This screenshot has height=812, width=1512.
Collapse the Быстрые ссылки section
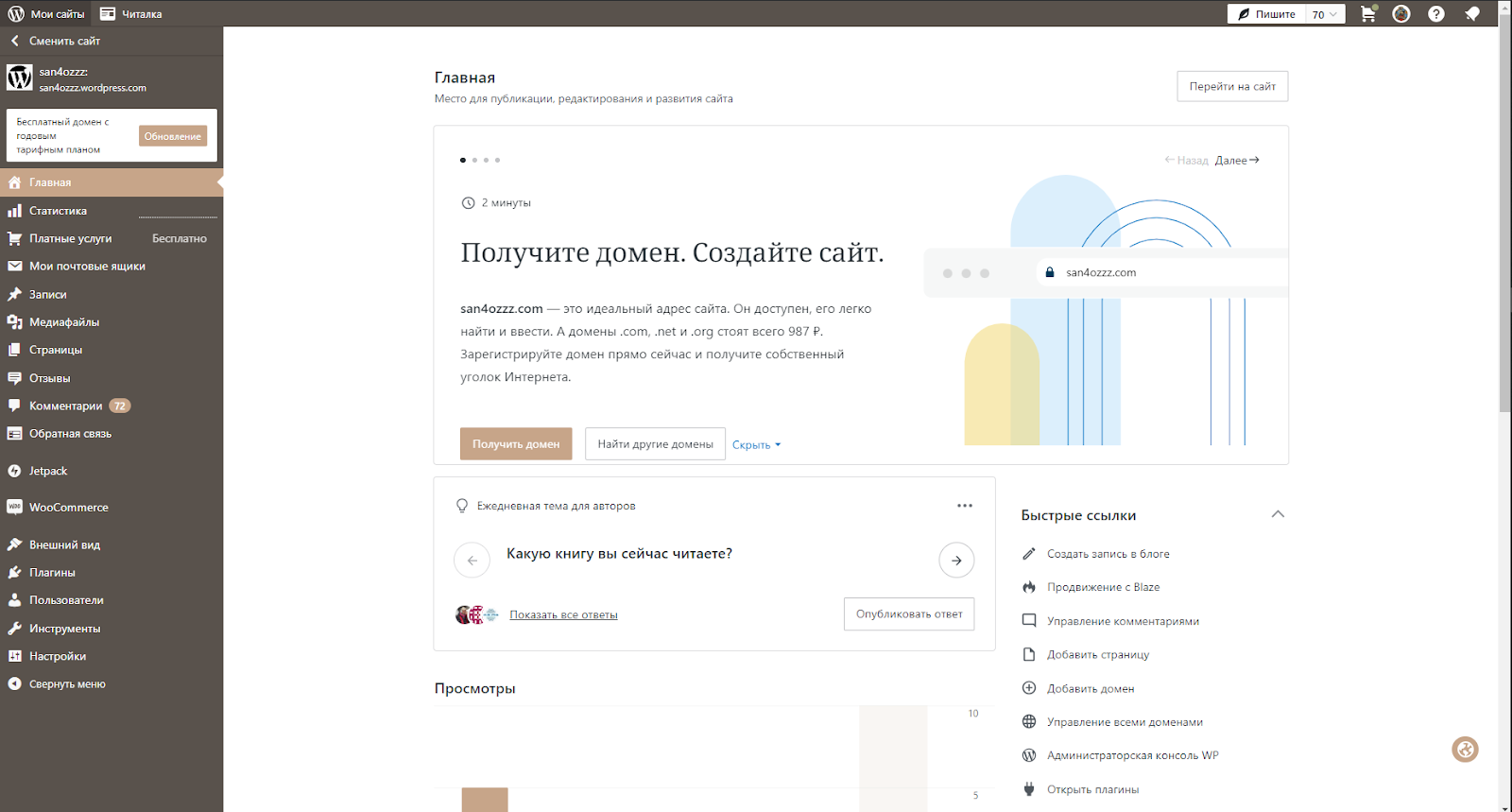click(1278, 514)
